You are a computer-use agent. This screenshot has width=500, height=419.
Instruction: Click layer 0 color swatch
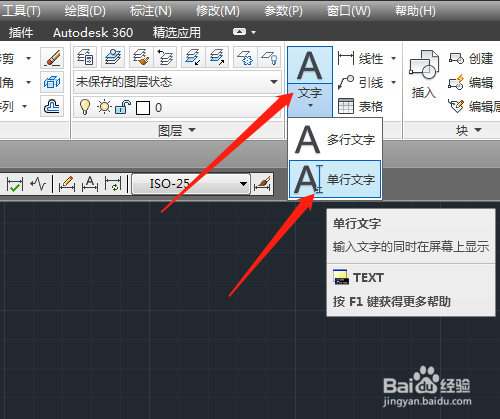[143, 108]
